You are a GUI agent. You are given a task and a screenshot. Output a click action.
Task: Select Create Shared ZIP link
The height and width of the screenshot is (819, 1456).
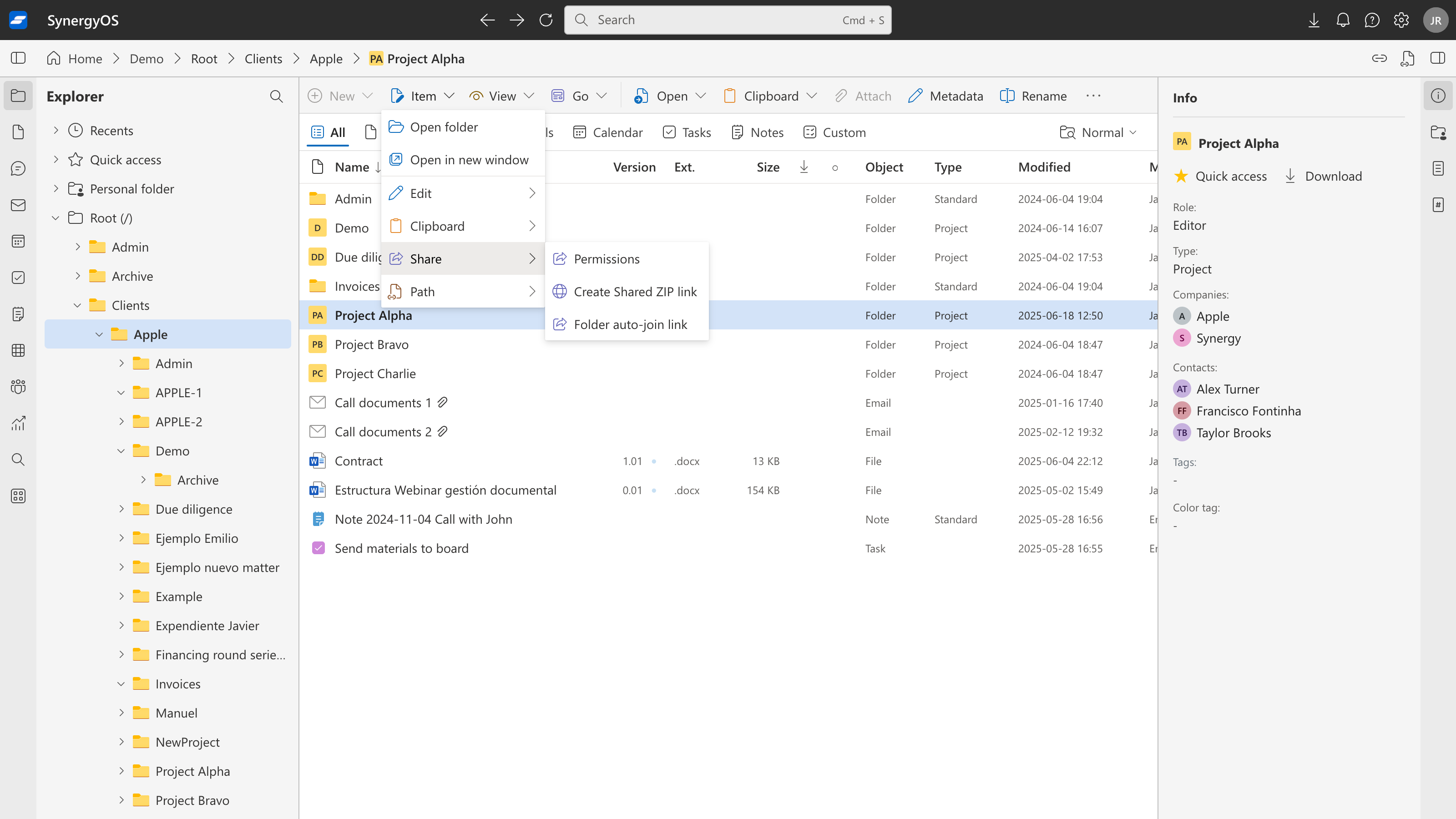[635, 292]
